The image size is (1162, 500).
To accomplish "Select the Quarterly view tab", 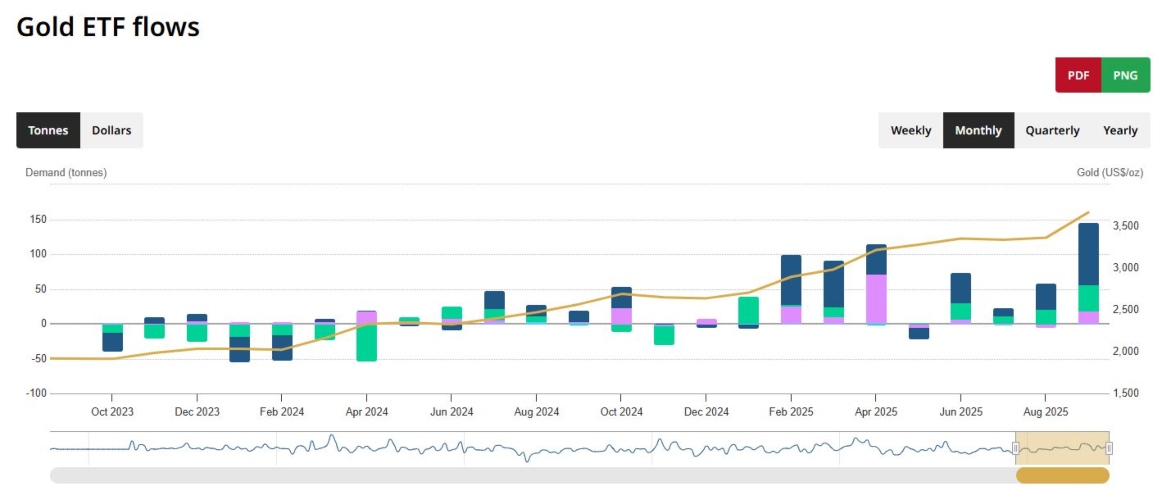I will (x=1052, y=130).
